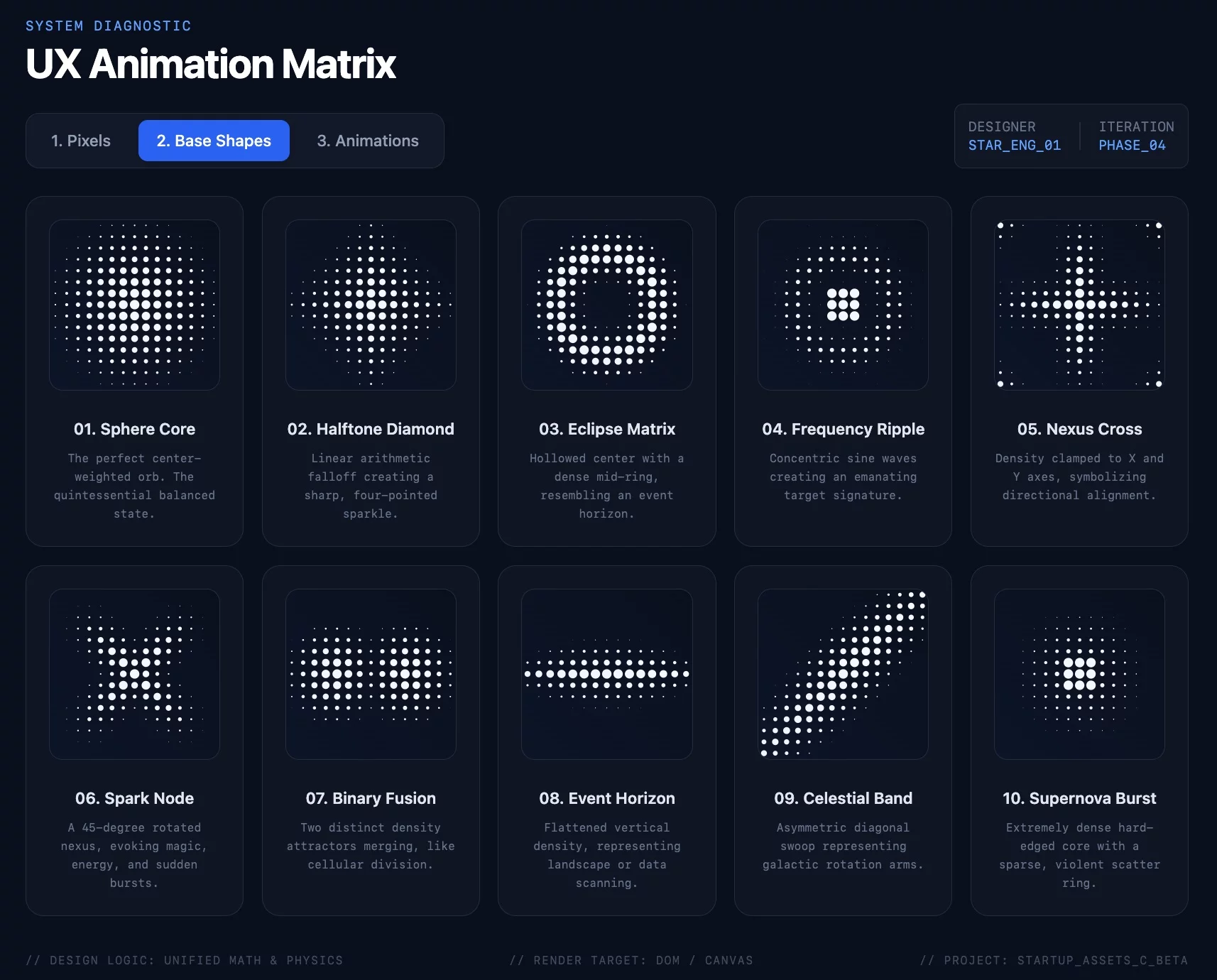This screenshot has width=1217, height=980.
Task: Click the Celestial Band diagonal swoop pattern
Action: tap(843, 674)
